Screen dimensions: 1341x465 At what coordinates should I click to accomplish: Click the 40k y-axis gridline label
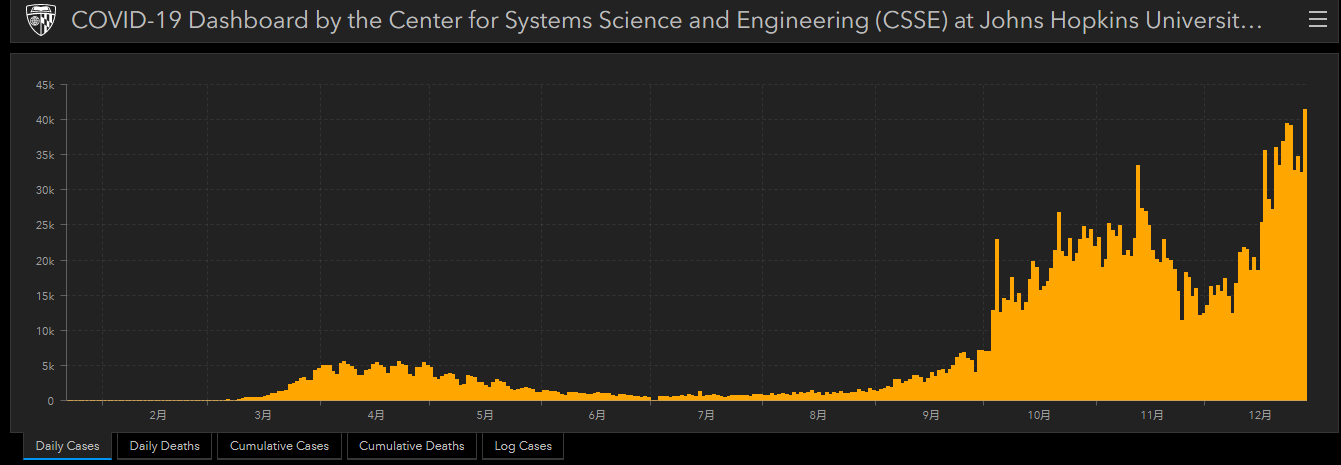click(x=45, y=120)
